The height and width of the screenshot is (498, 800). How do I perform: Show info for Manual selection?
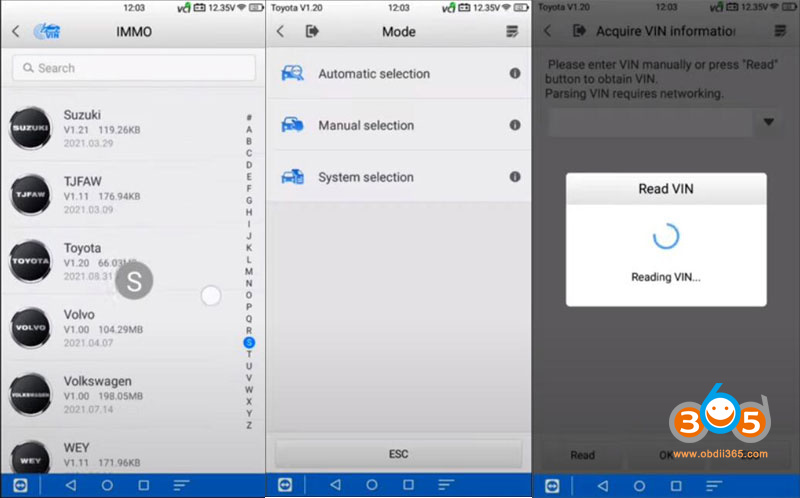point(515,125)
